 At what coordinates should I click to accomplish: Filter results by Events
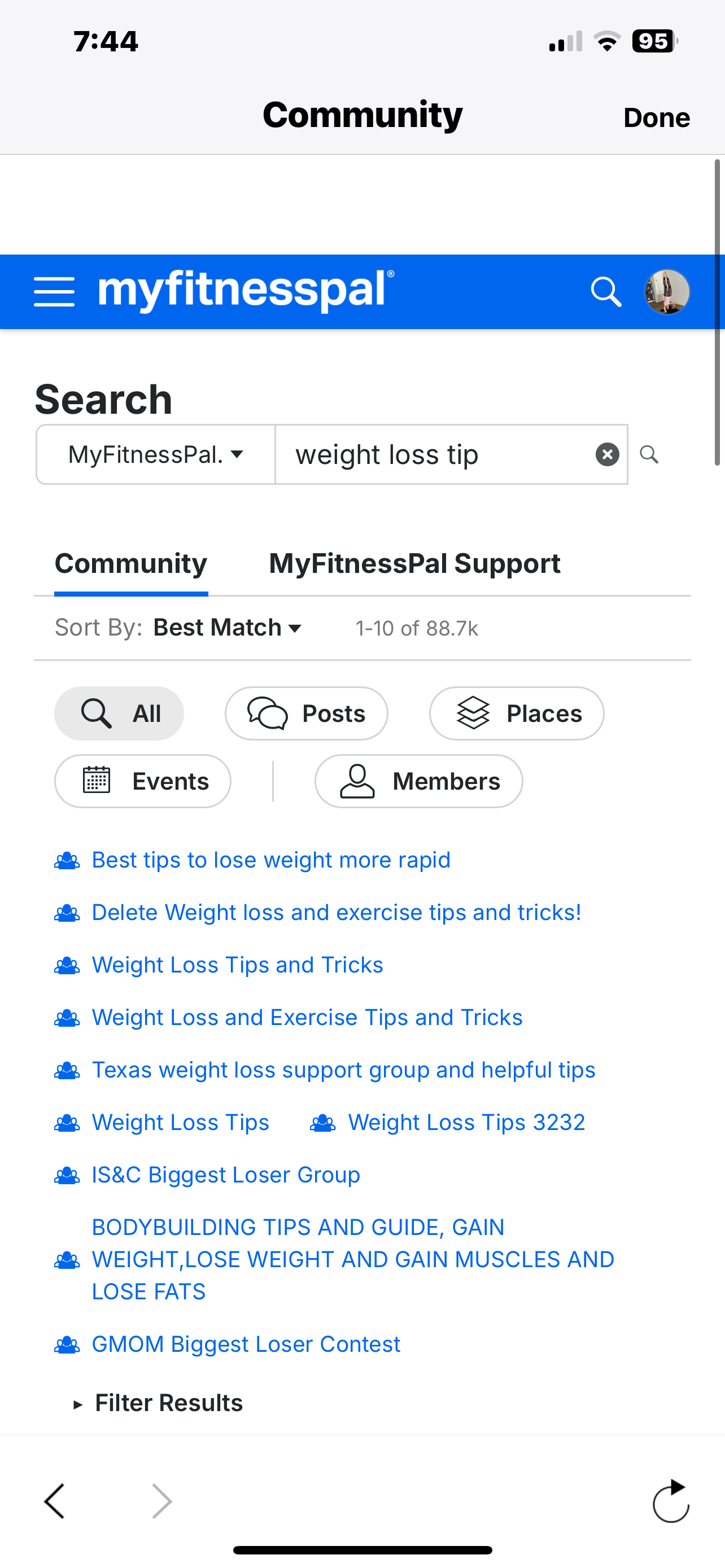(143, 781)
